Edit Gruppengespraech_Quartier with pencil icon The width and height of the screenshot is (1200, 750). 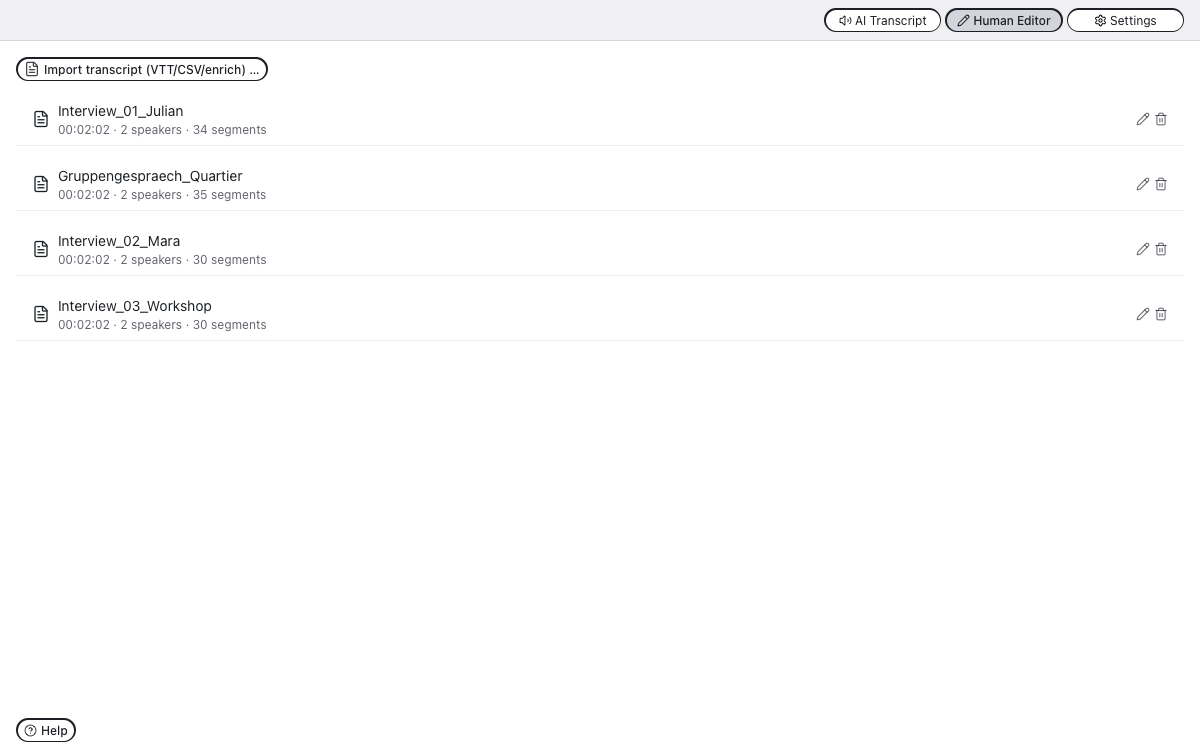(x=1143, y=184)
